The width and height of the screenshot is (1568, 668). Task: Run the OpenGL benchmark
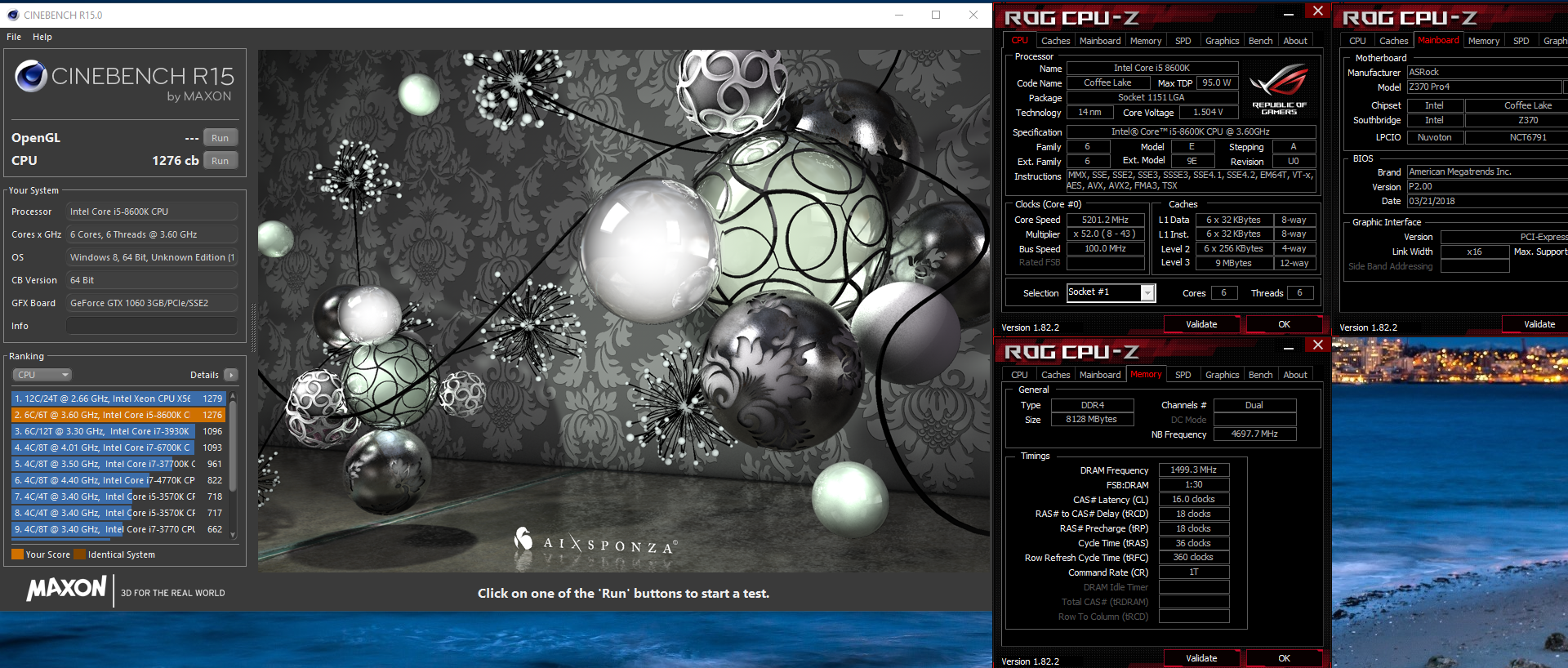click(220, 138)
